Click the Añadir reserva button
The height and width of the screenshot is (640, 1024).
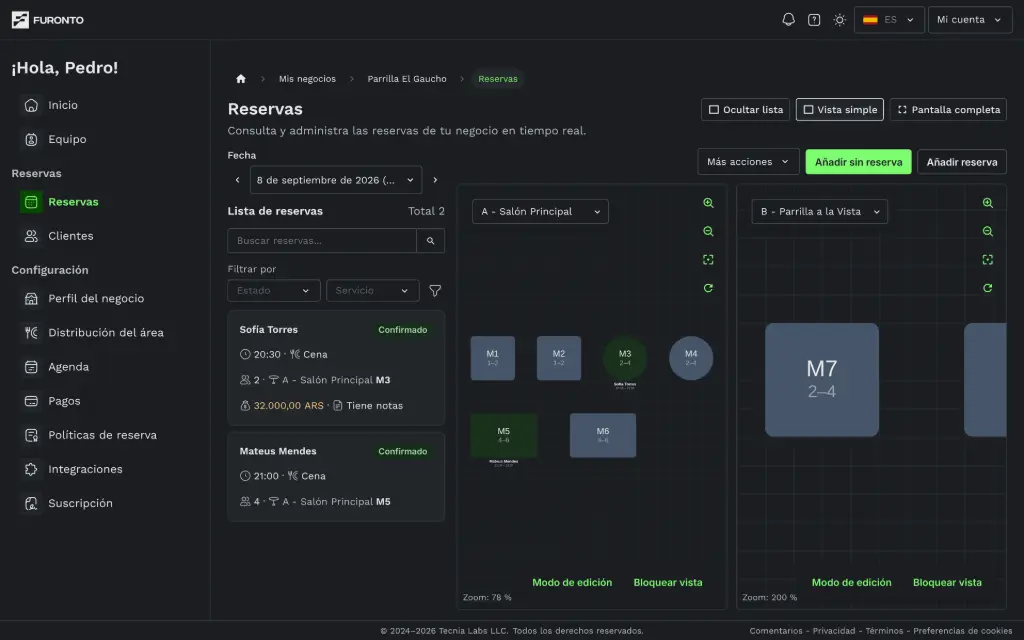962,162
